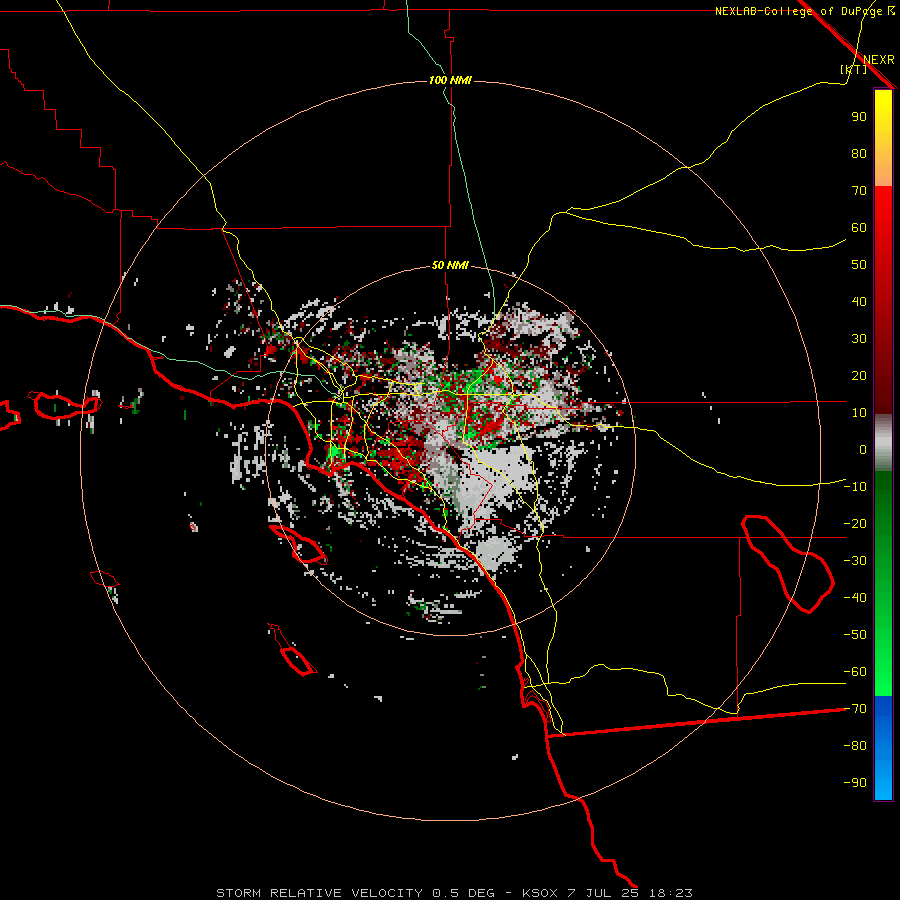900x900 pixels.
Task: Pick the blue segment of the color bar
Action: (x=883, y=748)
